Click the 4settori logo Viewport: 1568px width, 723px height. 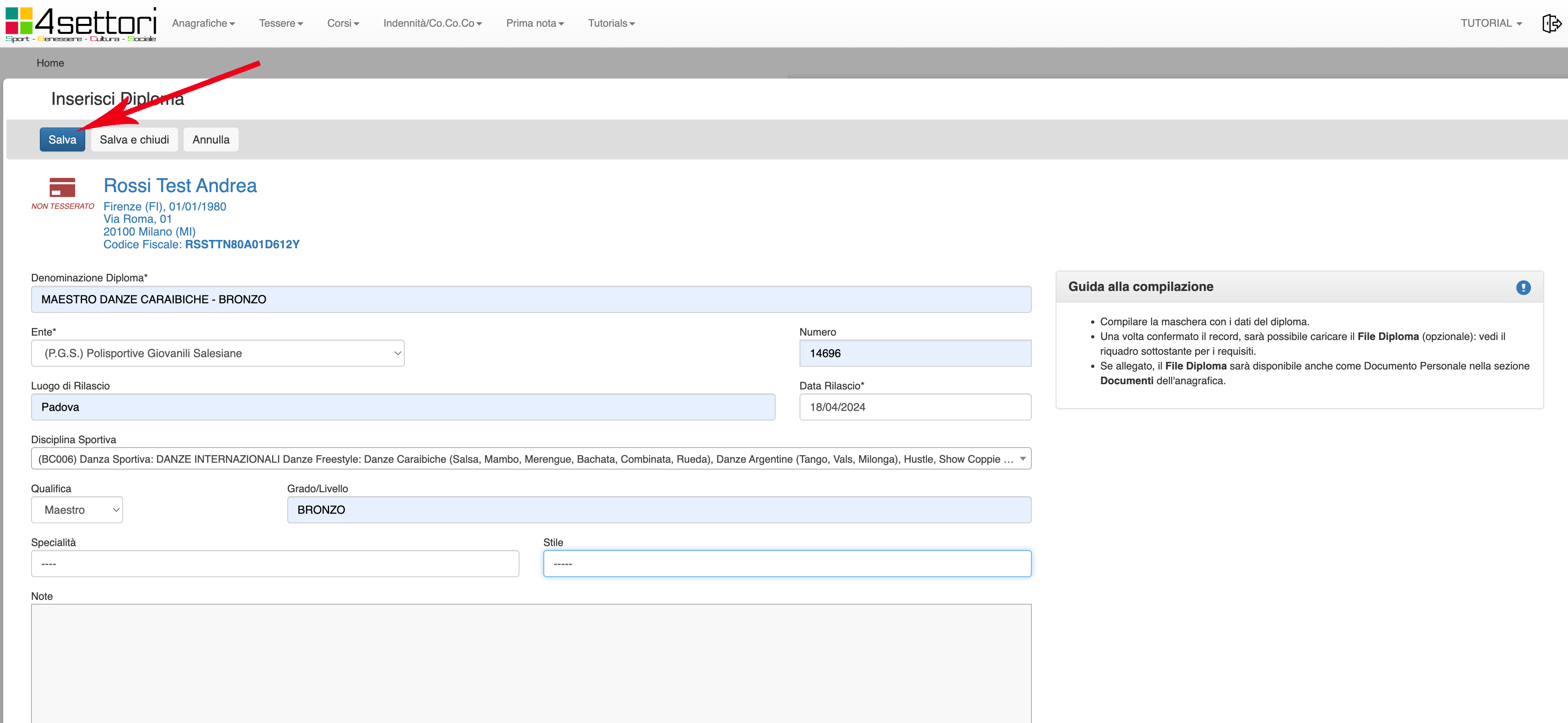pos(81,24)
